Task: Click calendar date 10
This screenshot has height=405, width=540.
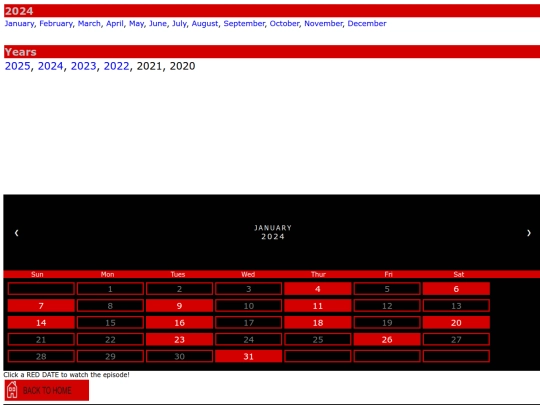Action: click(x=248, y=305)
